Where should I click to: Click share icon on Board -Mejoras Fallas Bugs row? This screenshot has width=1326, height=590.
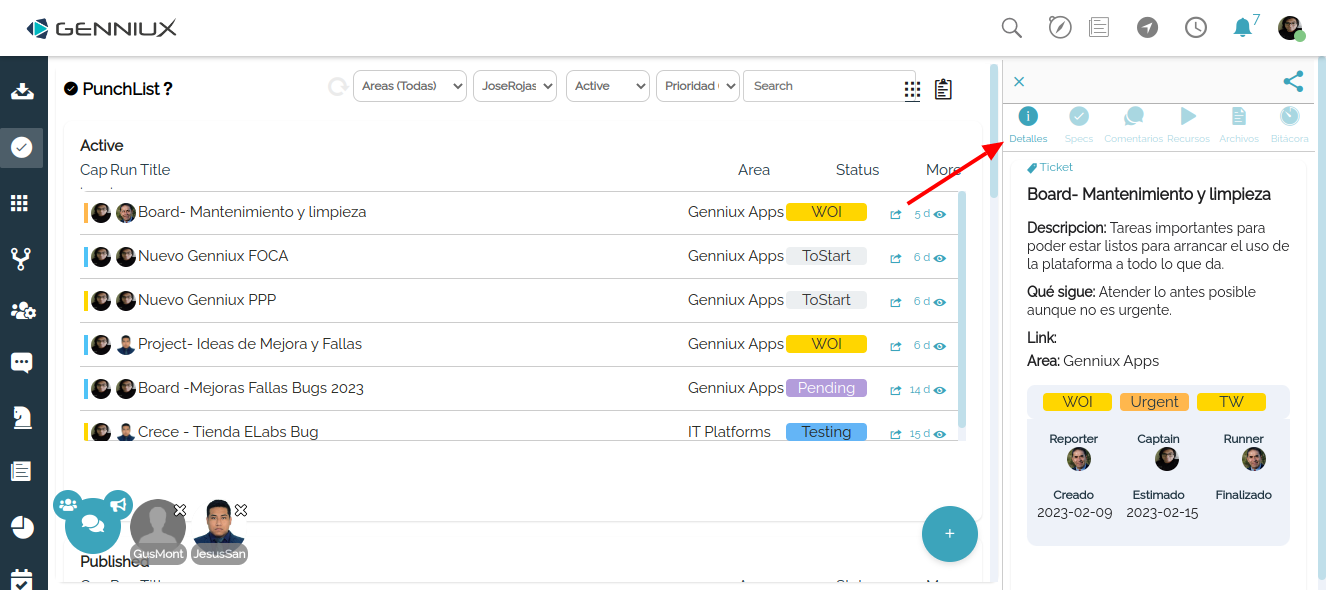click(896, 390)
